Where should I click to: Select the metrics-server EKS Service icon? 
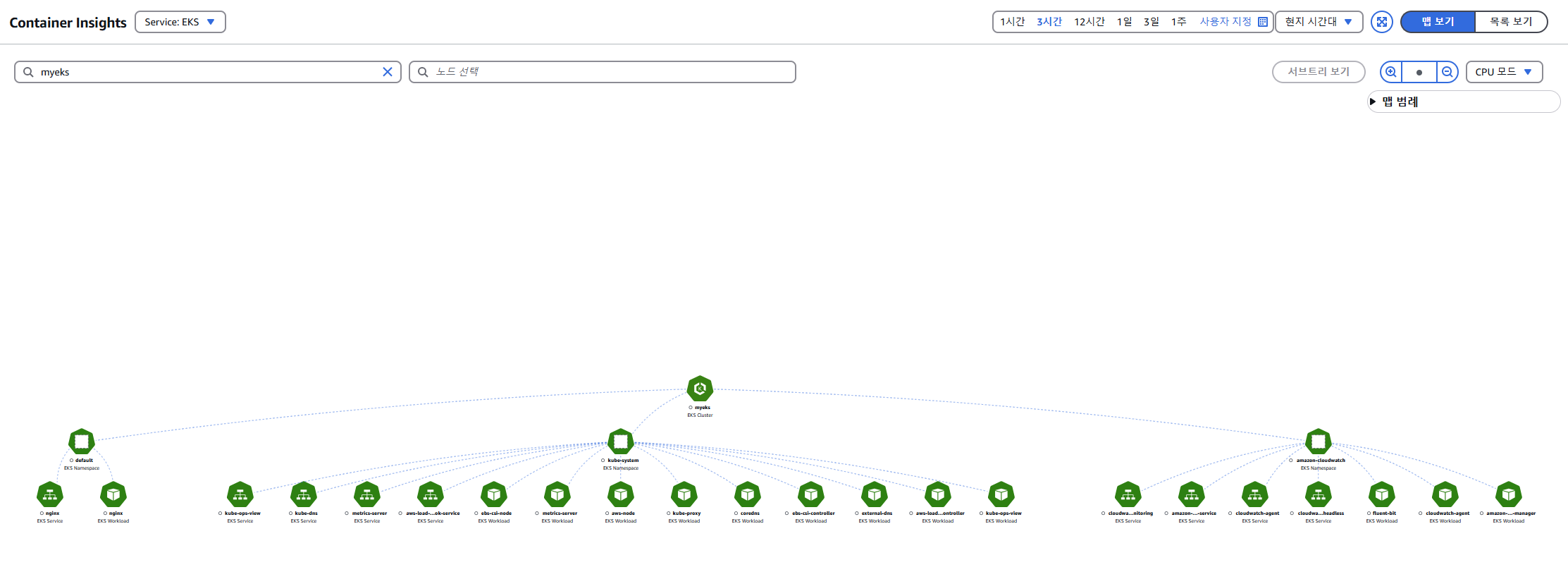pos(367,494)
